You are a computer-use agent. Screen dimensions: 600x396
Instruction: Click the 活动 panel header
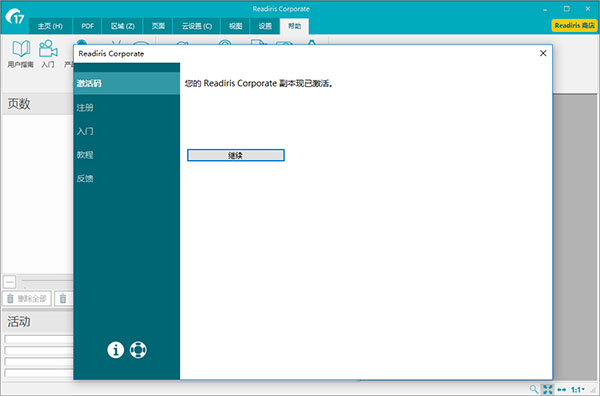point(38,321)
